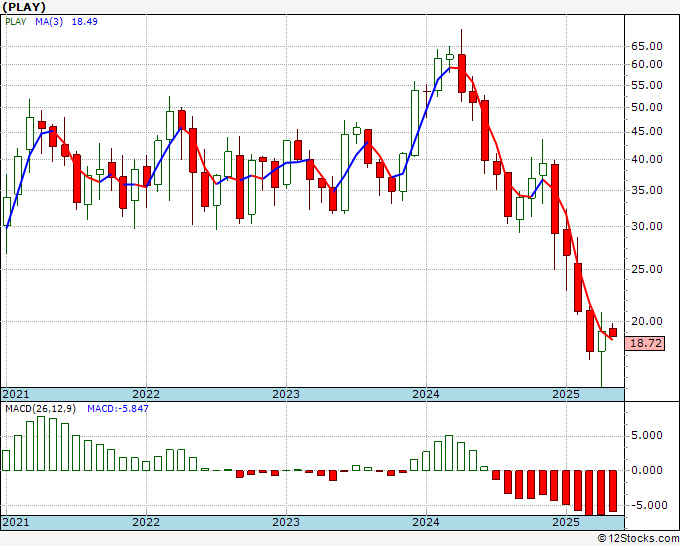Click the current price tag 18.72
This screenshot has width=680, height=546.
tap(645, 343)
